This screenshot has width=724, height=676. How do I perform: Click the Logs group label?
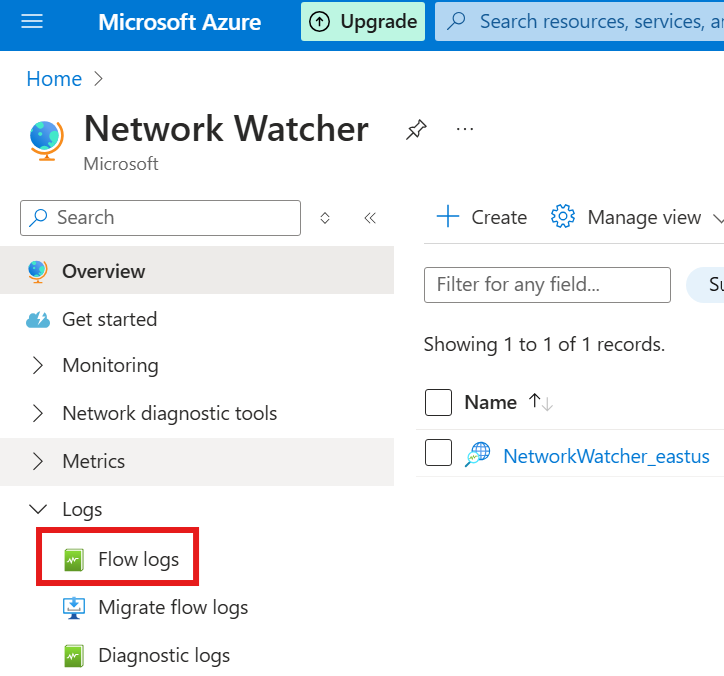pyautogui.click(x=82, y=510)
